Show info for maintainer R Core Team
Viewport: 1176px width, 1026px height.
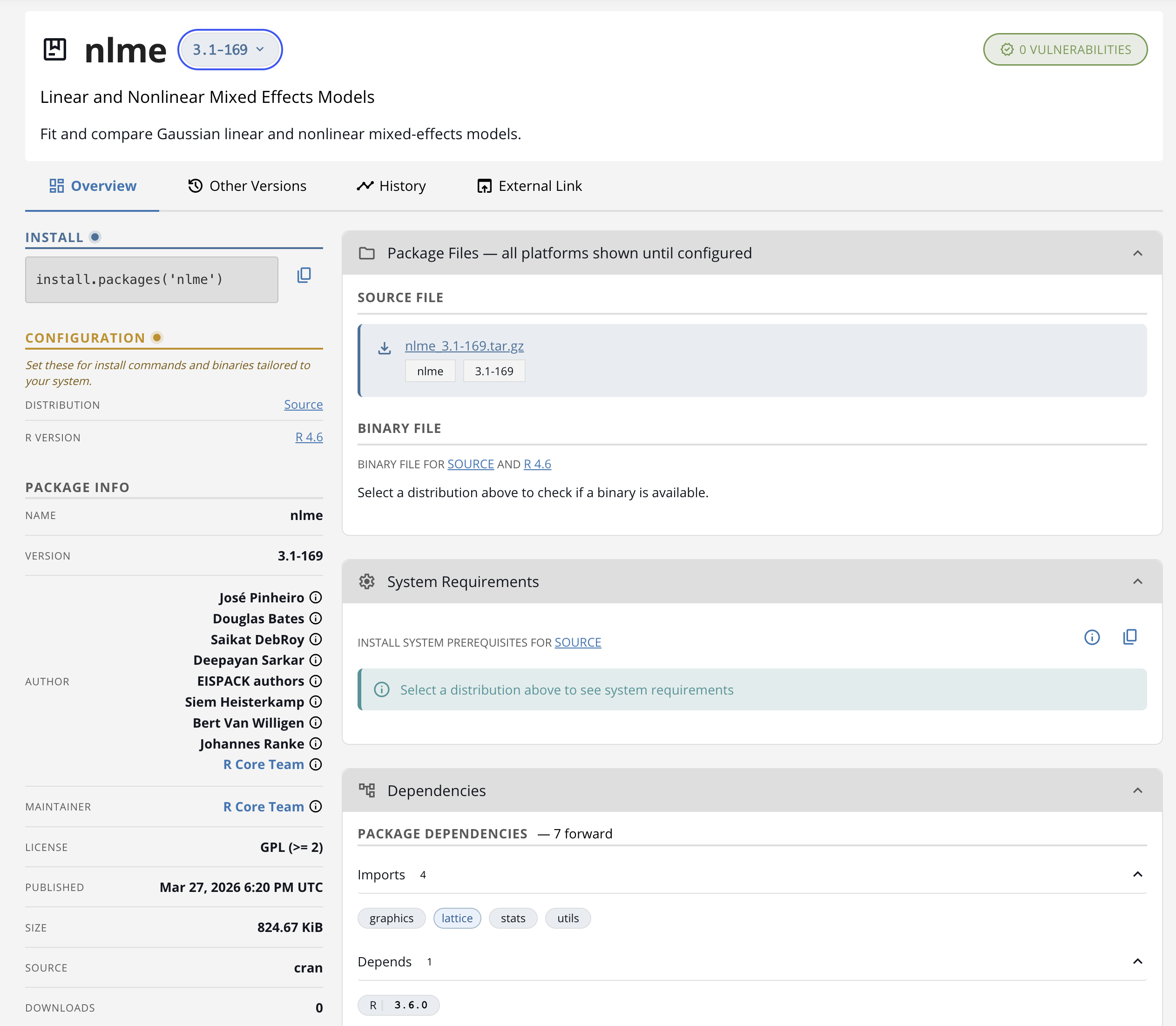[x=316, y=807]
